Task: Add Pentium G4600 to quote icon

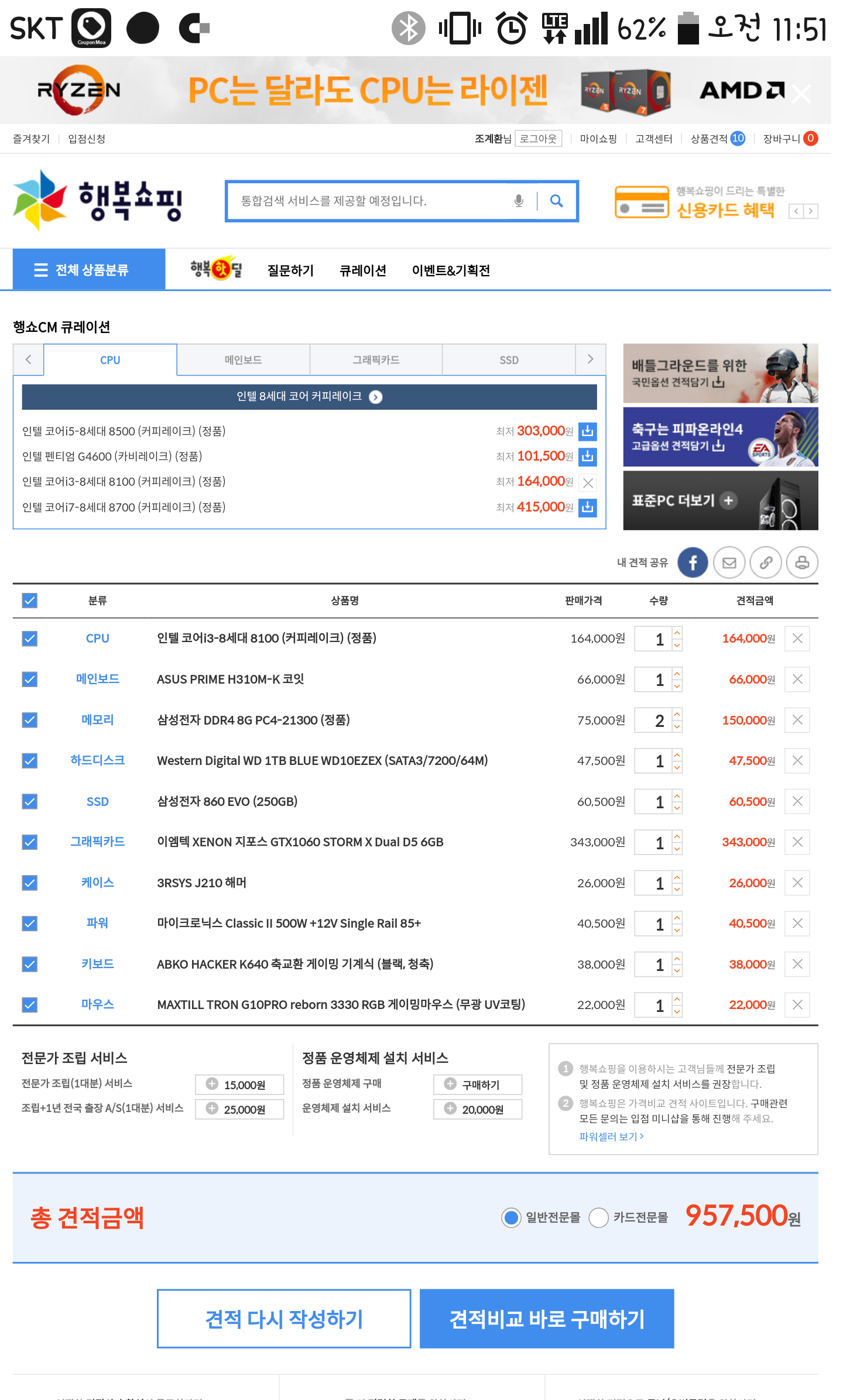Action: (x=588, y=456)
